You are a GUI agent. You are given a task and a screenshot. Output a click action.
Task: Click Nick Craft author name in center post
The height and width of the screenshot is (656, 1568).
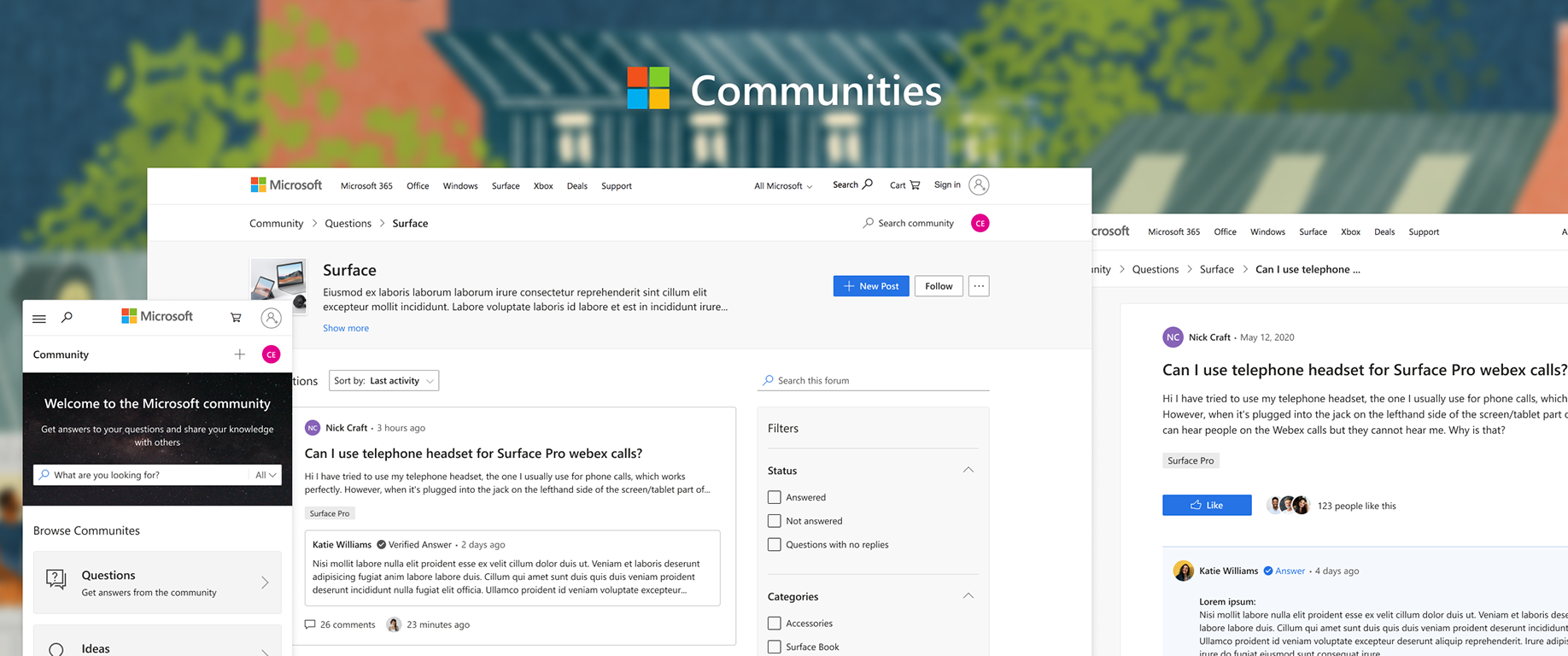pos(346,428)
